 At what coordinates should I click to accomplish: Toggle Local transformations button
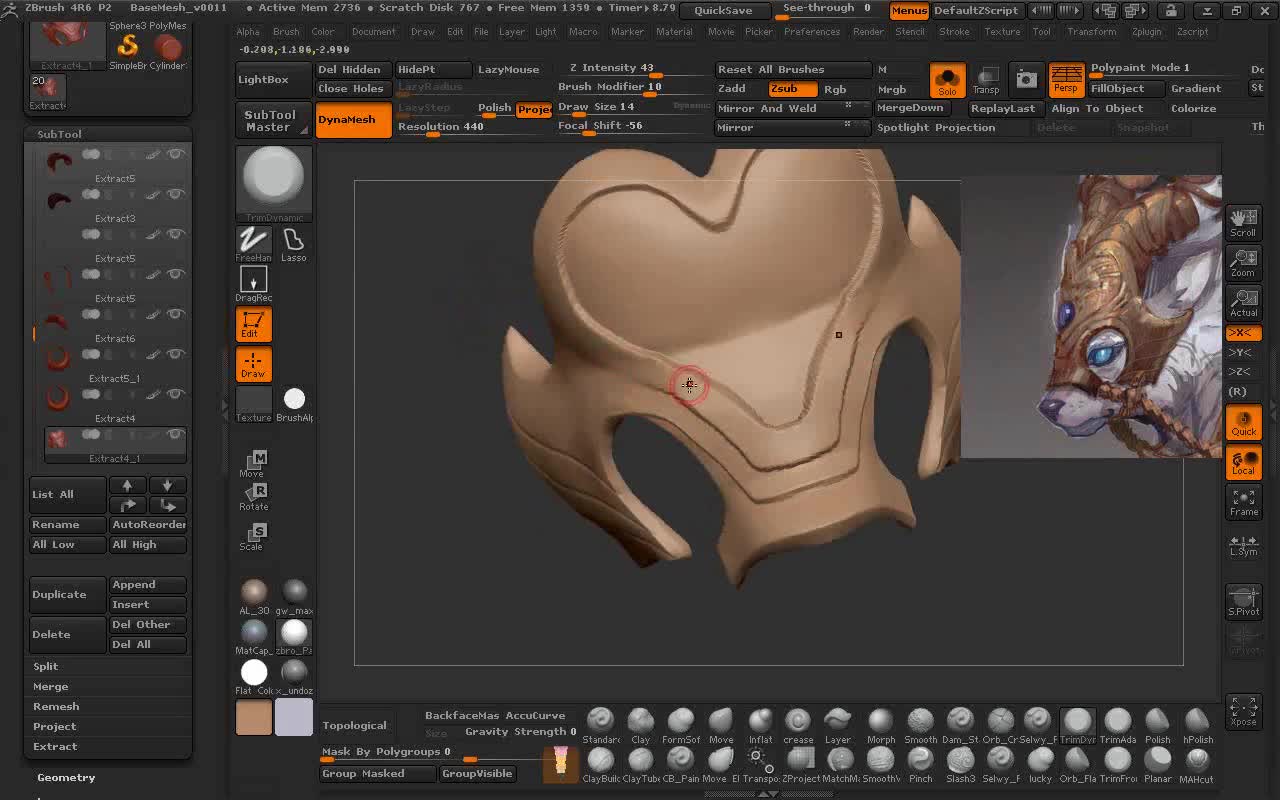1243,462
